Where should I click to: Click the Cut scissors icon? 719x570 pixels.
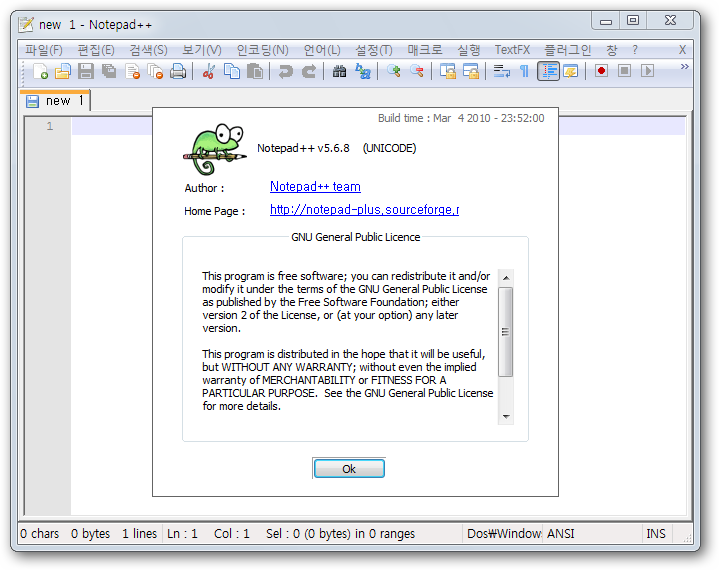point(209,72)
